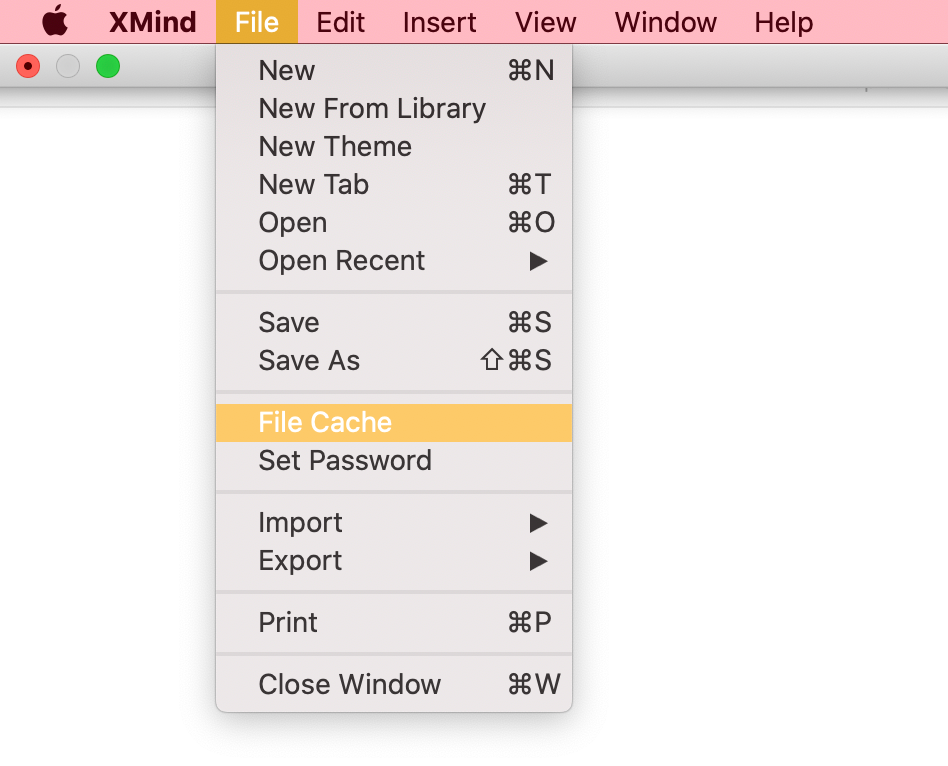Choose New from the File menu
Viewport: 948px width, 766px height.
tap(394, 70)
